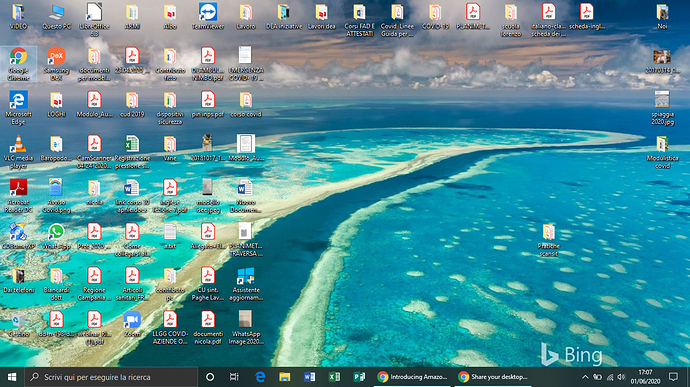Screen dimensions: 690x387
Task: Open File Explorer in taskbar
Action: (285, 377)
